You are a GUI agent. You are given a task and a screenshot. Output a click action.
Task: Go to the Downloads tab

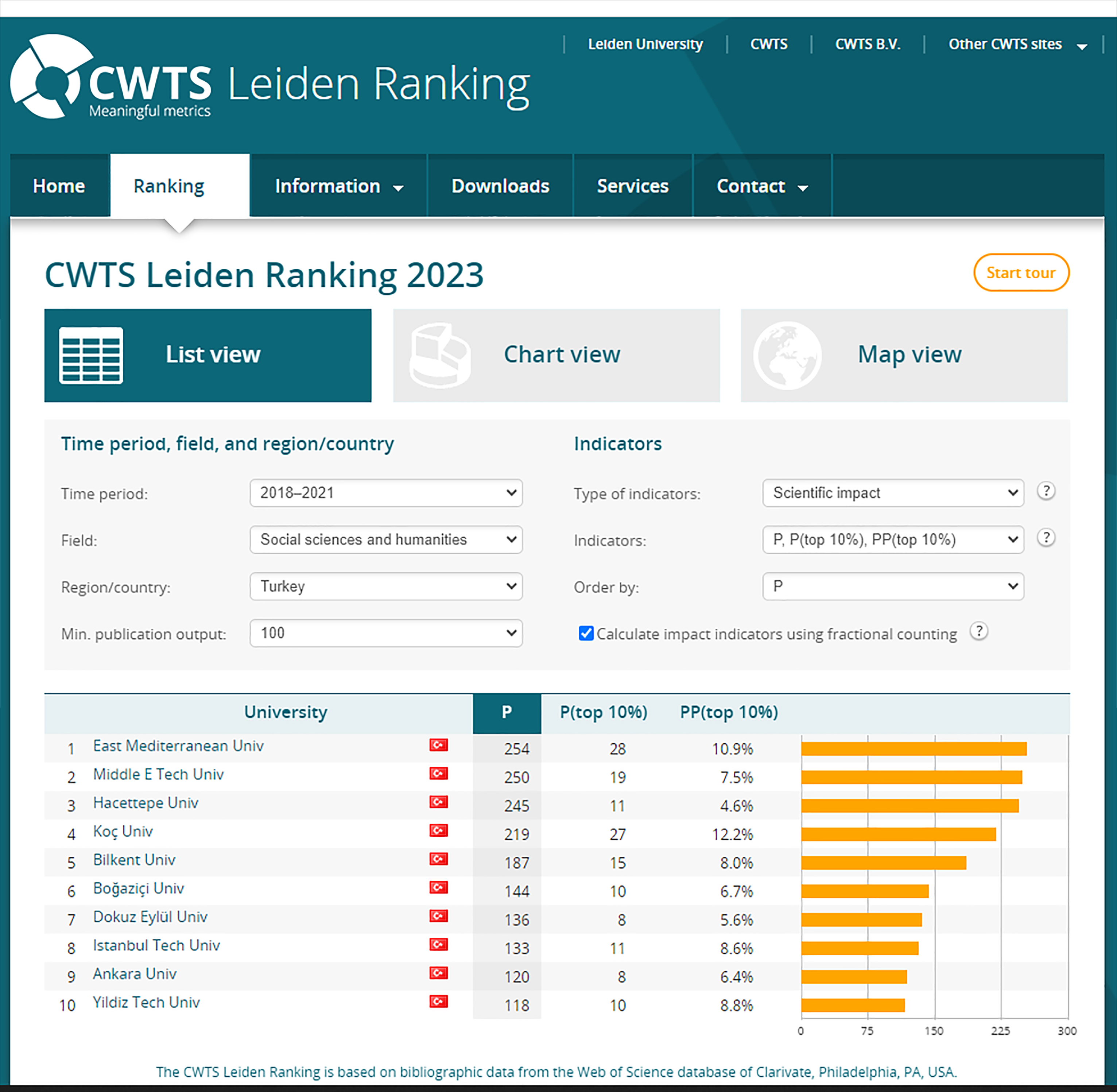pyautogui.click(x=500, y=186)
